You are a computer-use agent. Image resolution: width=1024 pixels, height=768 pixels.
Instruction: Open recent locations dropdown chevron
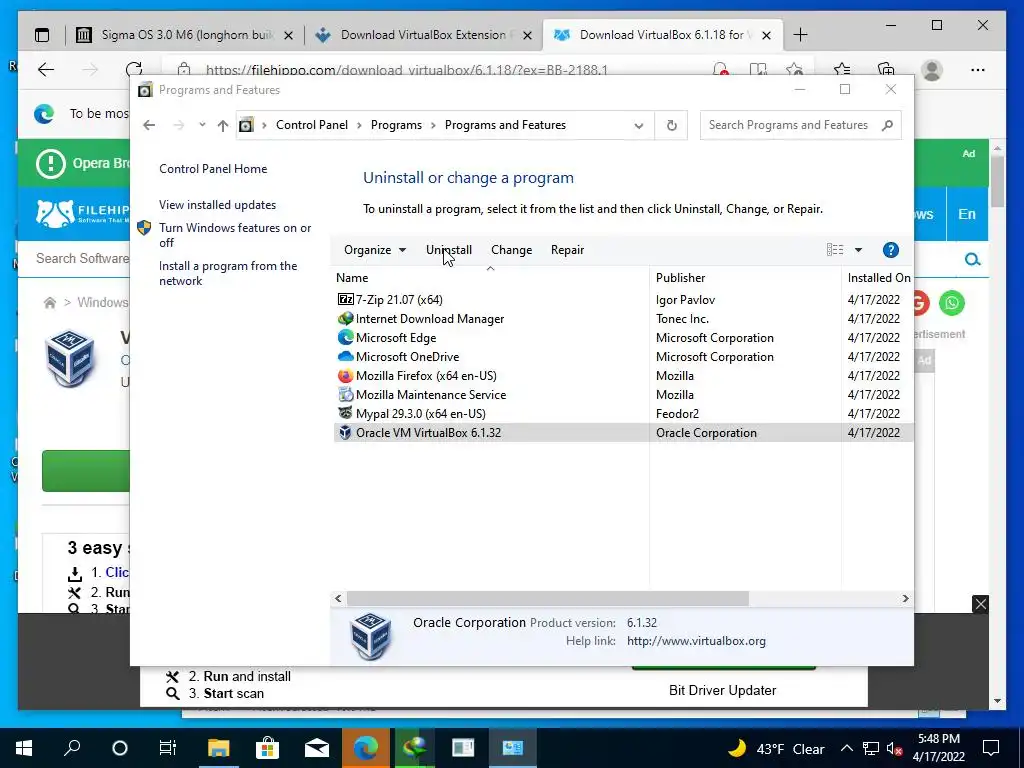click(x=202, y=125)
